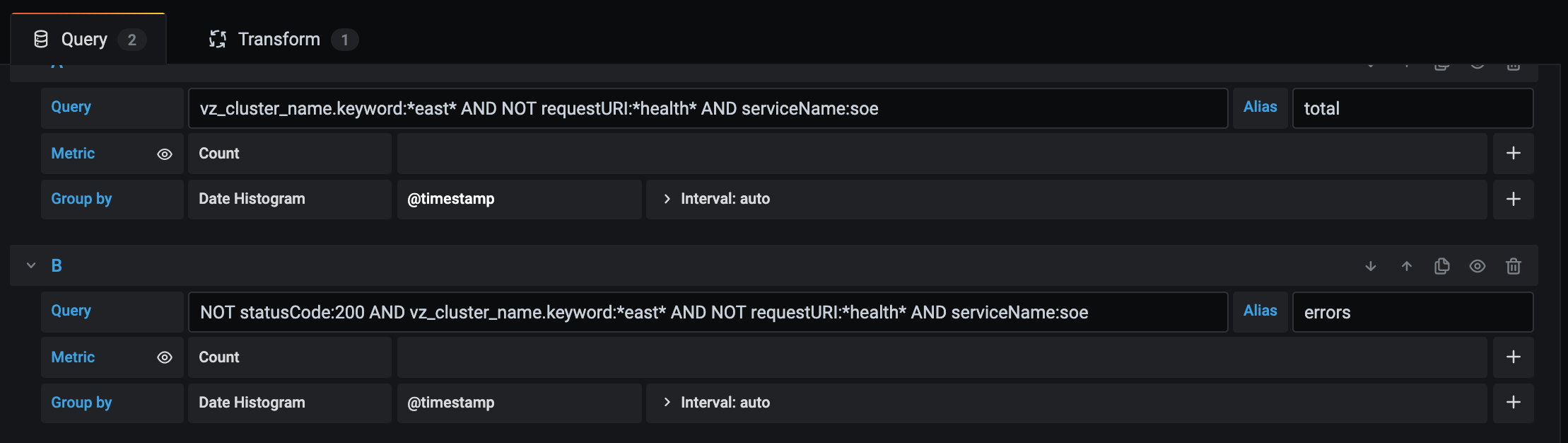This screenshot has width=1568, height=443.
Task: Click the B query name label
Action: click(x=57, y=265)
